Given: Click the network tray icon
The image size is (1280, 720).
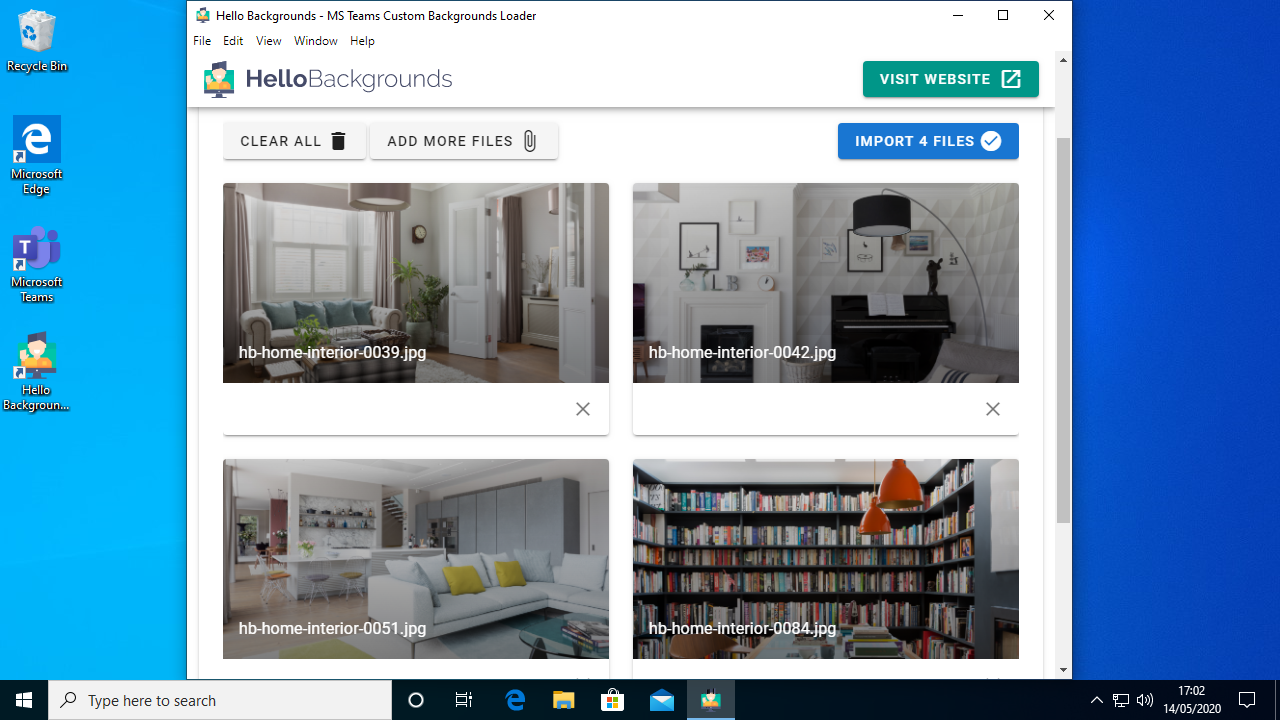Looking at the screenshot, I should pos(1121,700).
